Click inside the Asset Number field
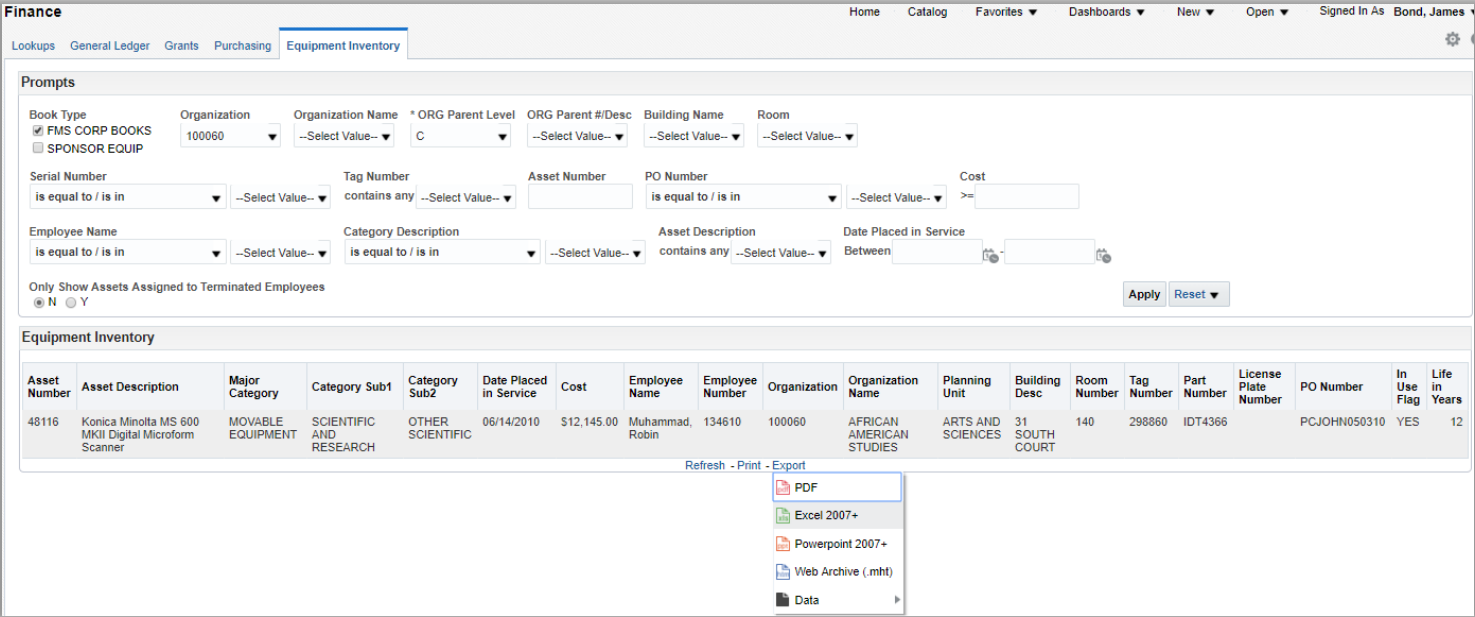This screenshot has height=617, width=1475. pos(580,196)
